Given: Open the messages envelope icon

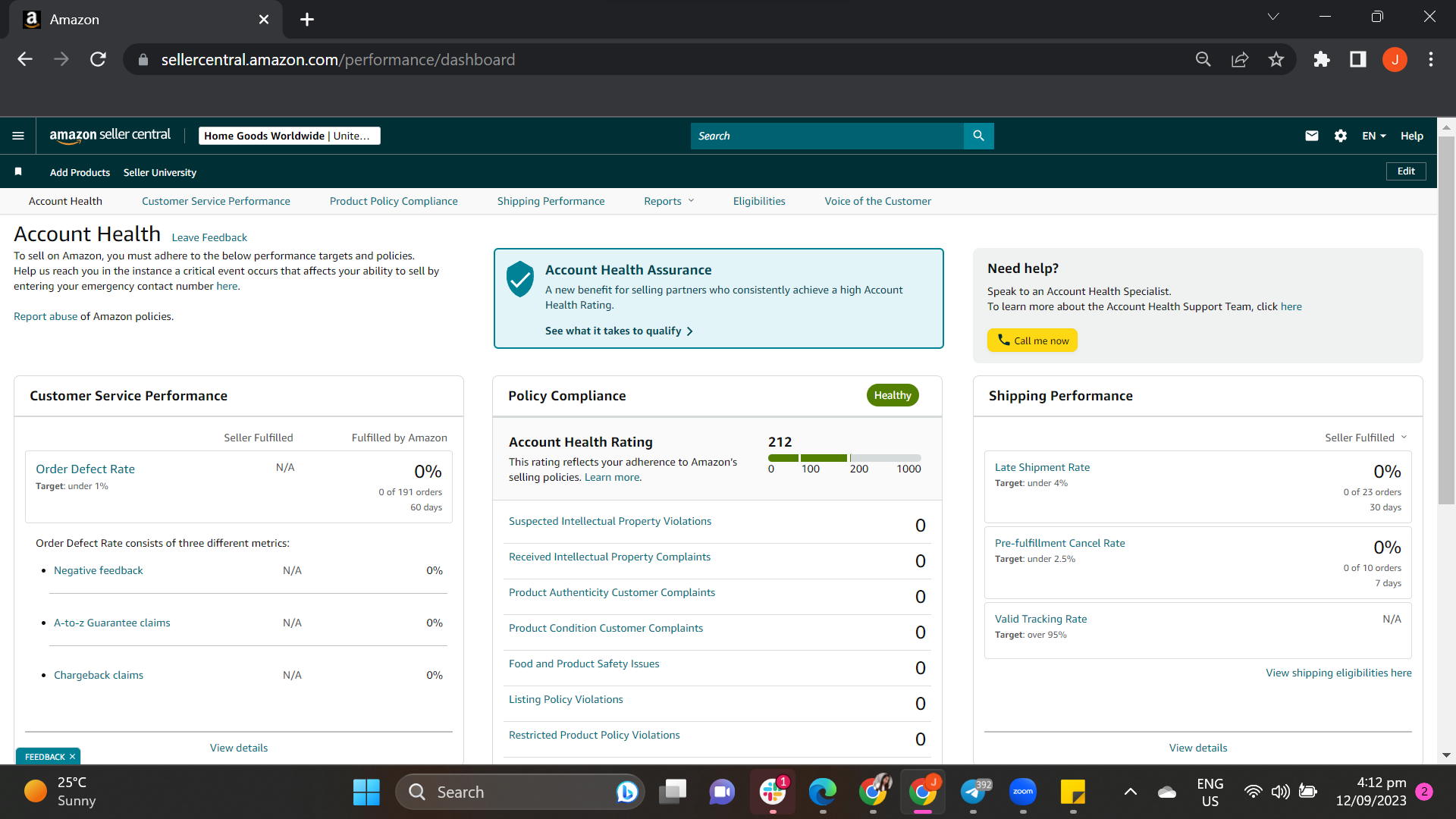Looking at the screenshot, I should 1312,136.
